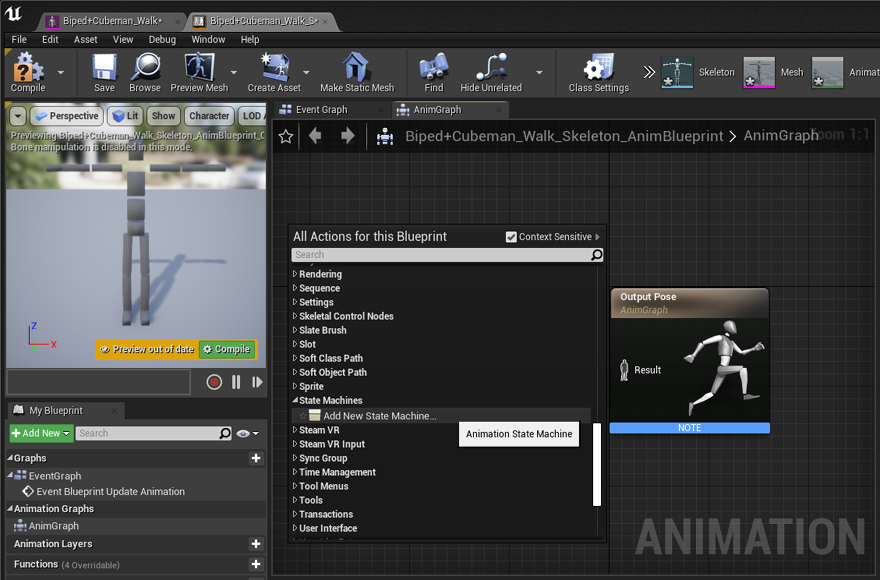The width and height of the screenshot is (880, 580).
Task: Open Hide Unrelated options dropdown
Action: click(x=539, y=72)
